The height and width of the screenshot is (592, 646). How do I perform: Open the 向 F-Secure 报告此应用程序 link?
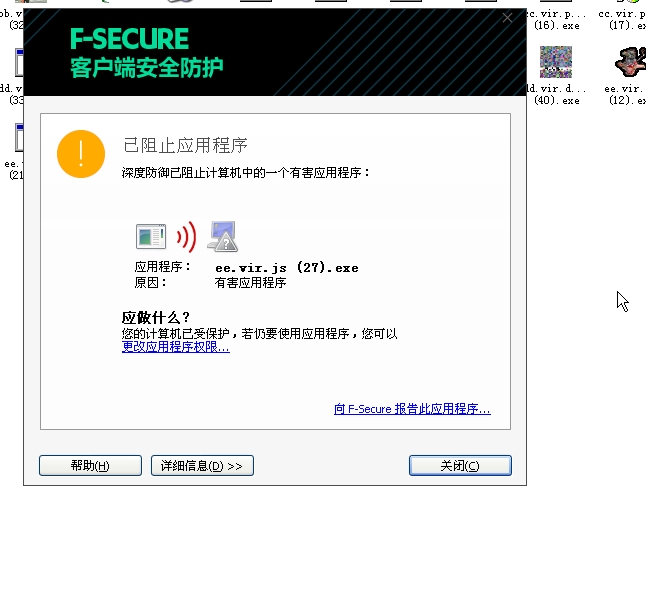click(x=412, y=409)
